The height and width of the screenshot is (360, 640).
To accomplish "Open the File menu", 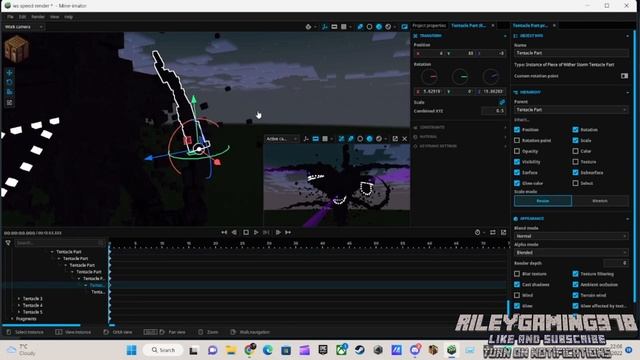I will click(x=10, y=17).
